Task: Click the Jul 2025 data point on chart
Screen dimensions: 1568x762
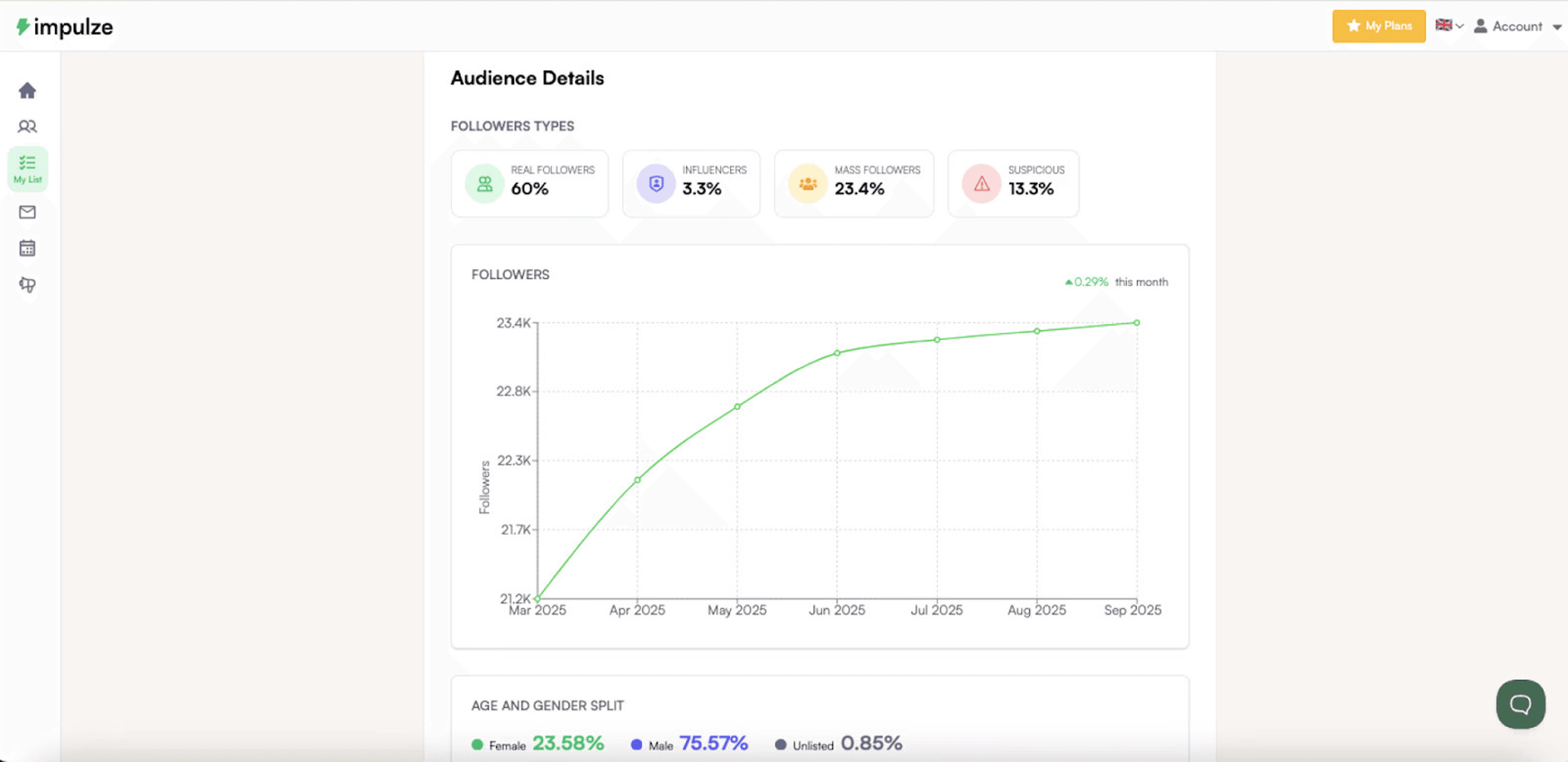Action: click(x=937, y=340)
